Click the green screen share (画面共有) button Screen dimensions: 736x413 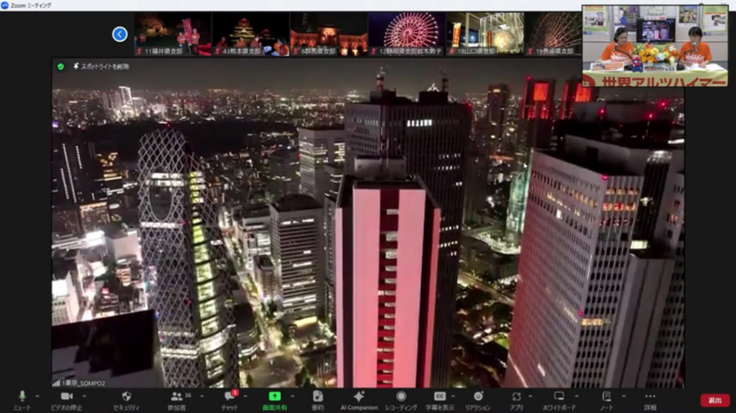click(x=272, y=397)
